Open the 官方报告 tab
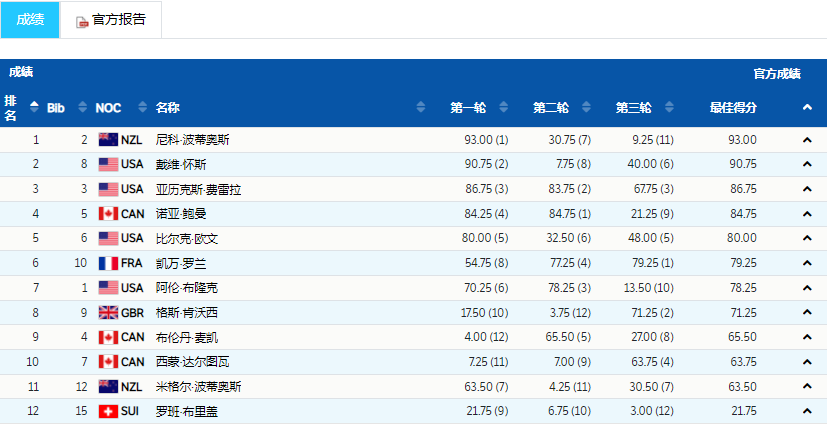 (x=111, y=20)
